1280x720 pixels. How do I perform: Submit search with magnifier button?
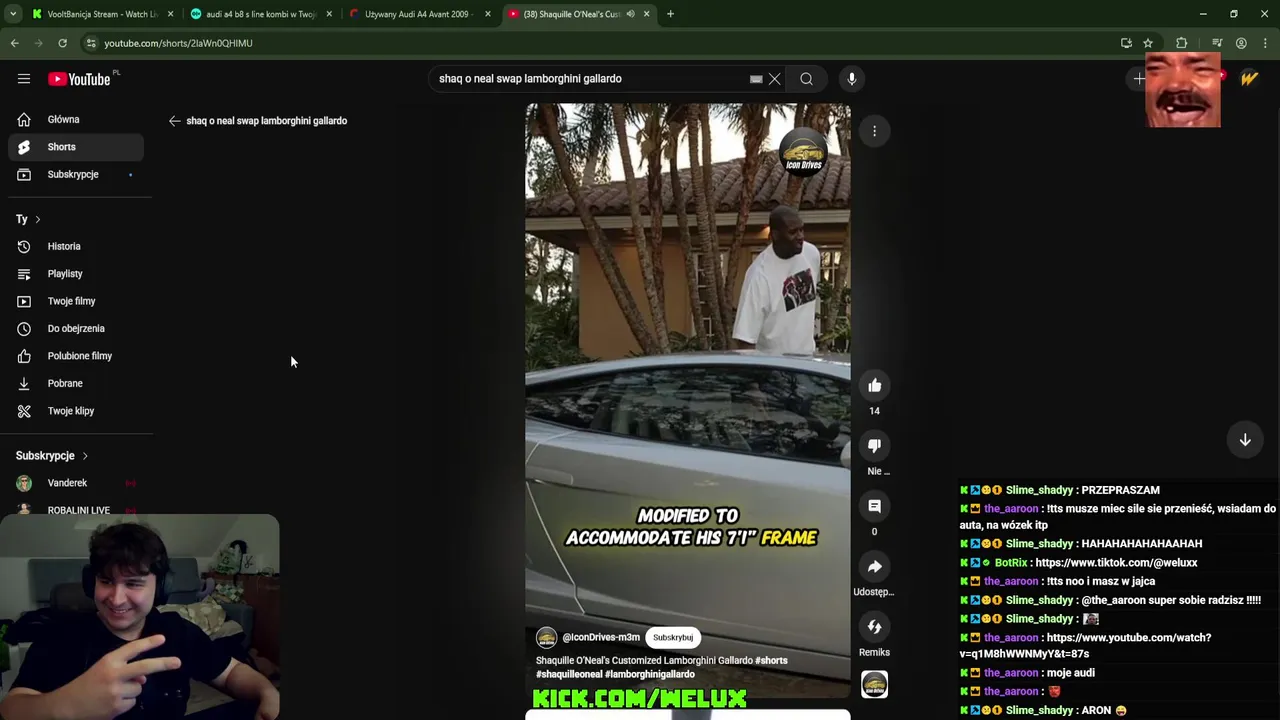click(806, 79)
